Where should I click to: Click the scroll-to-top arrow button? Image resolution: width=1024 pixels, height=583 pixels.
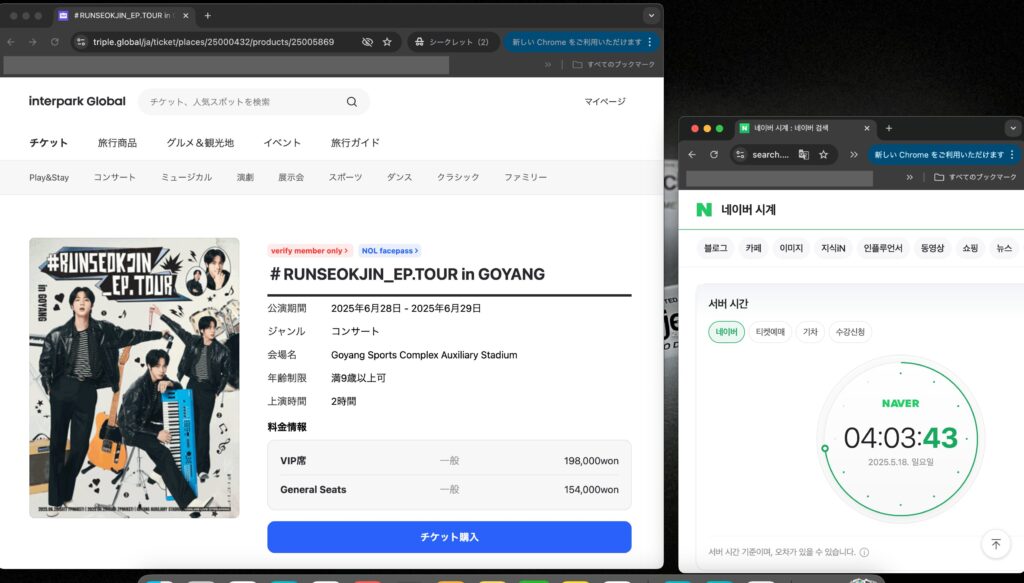[x=996, y=544]
